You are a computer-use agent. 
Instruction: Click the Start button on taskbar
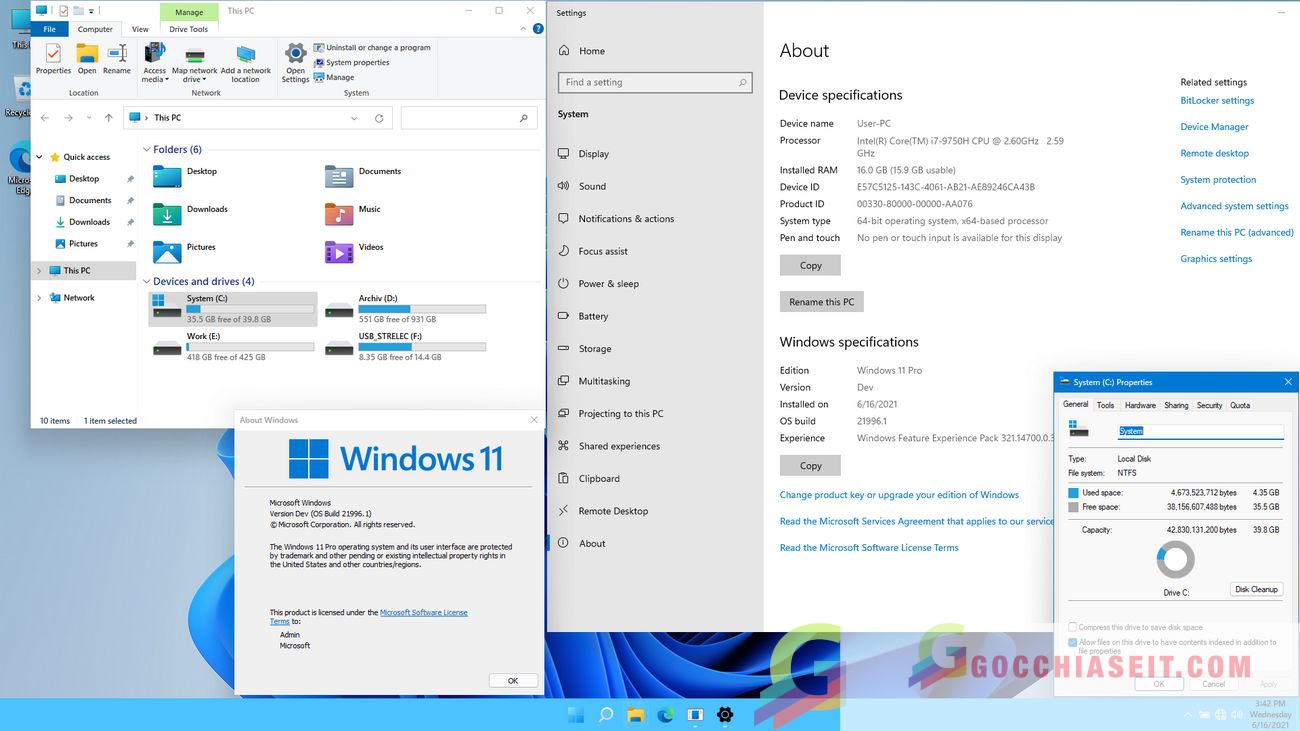pyautogui.click(x=576, y=715)
